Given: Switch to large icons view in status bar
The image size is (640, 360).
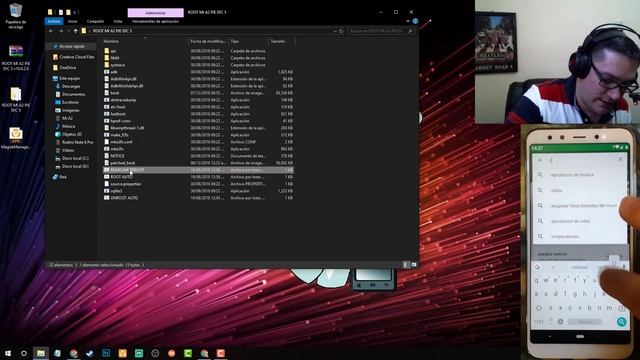Looking at the screenshot, I should click(413, 265).
